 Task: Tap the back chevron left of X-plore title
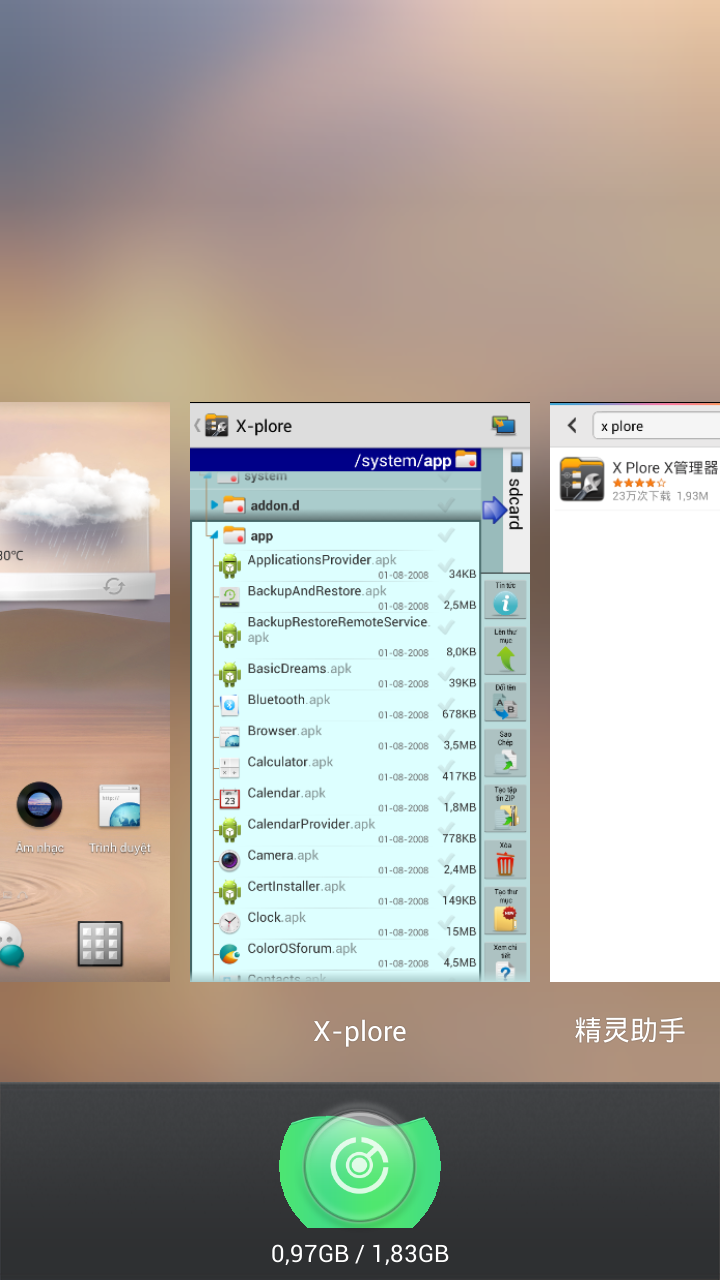pyautogui.click(x=197, y=425)
